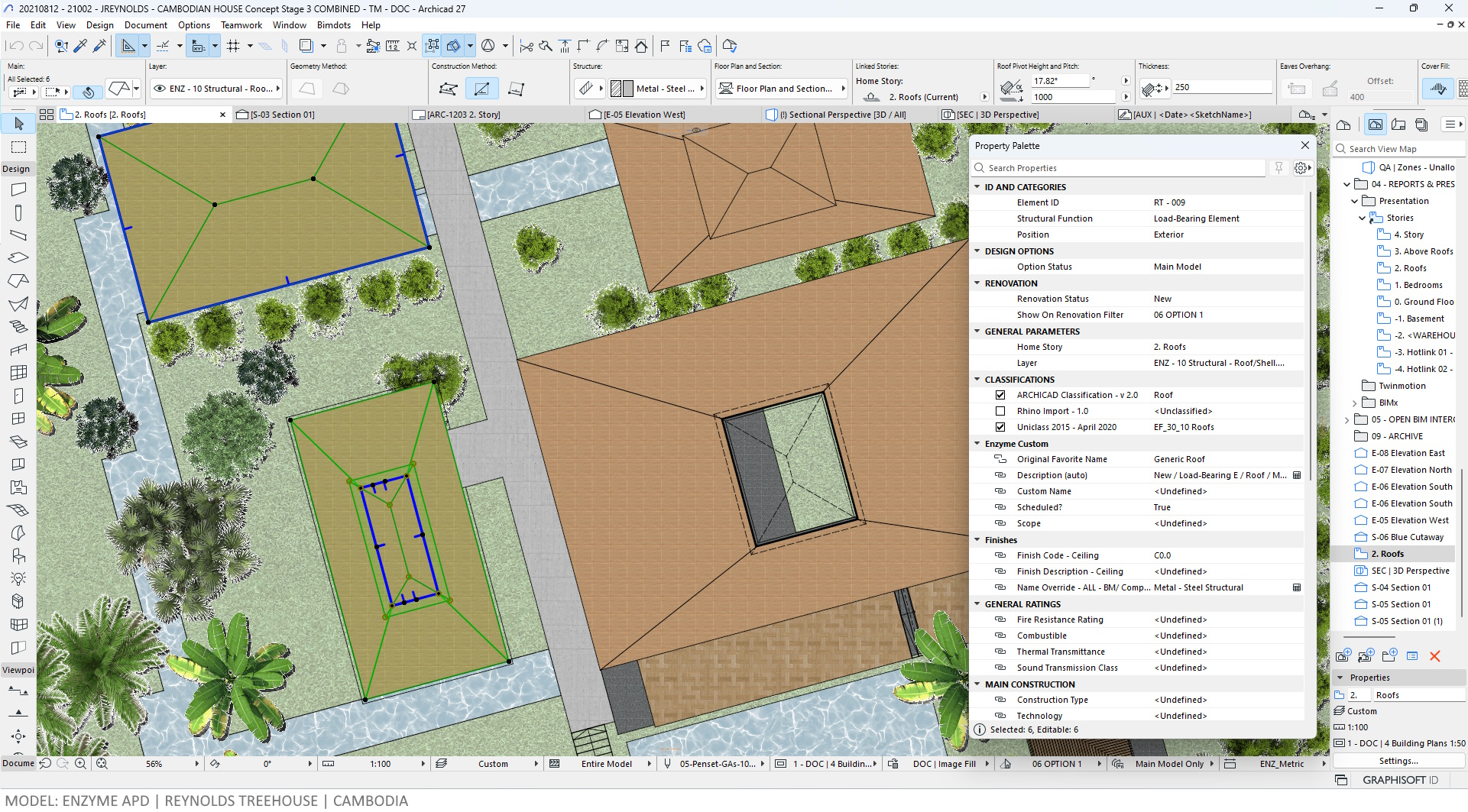Enable the Rhino Import 1.0 checkbox

tap(1000, 411)
